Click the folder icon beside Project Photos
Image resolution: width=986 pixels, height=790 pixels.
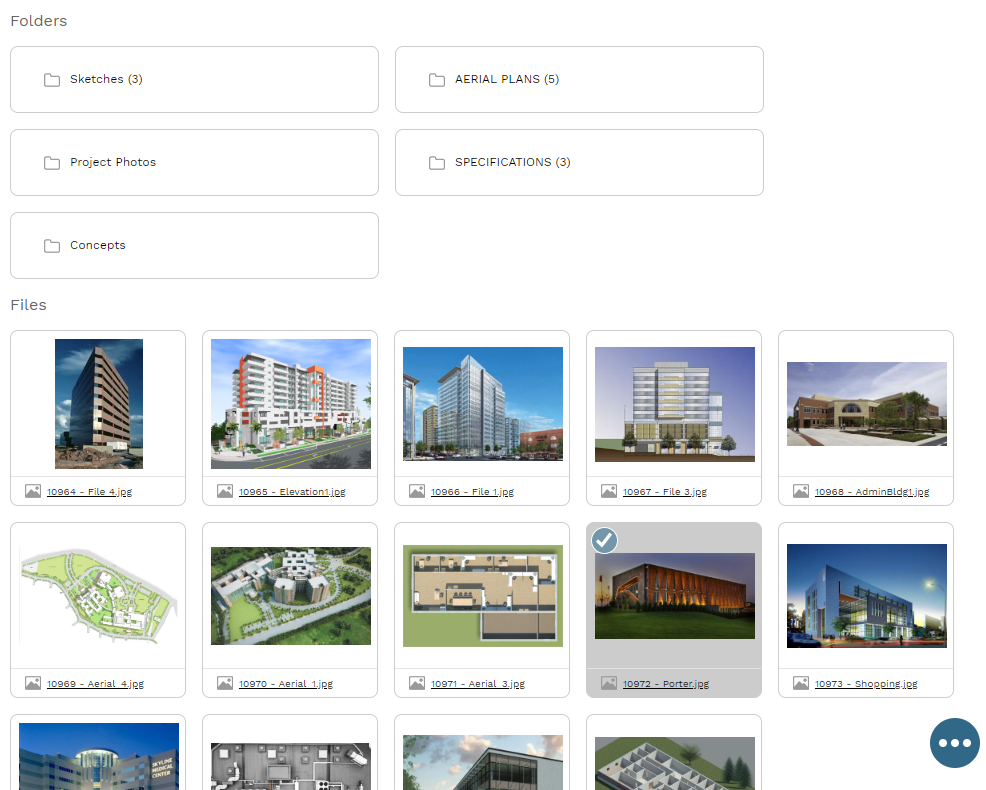(52, 163)
